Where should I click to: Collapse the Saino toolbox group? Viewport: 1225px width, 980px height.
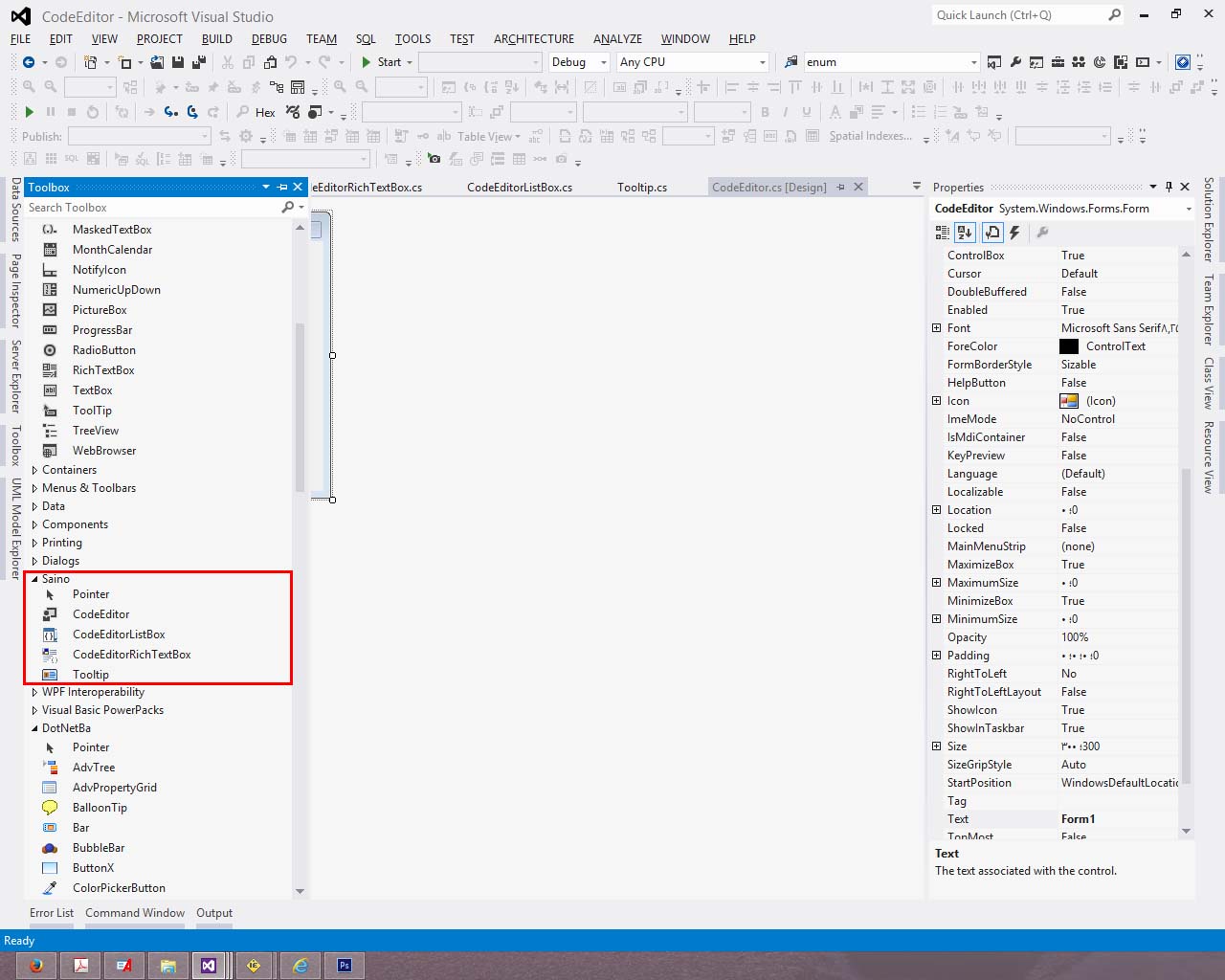click(35, 579)
